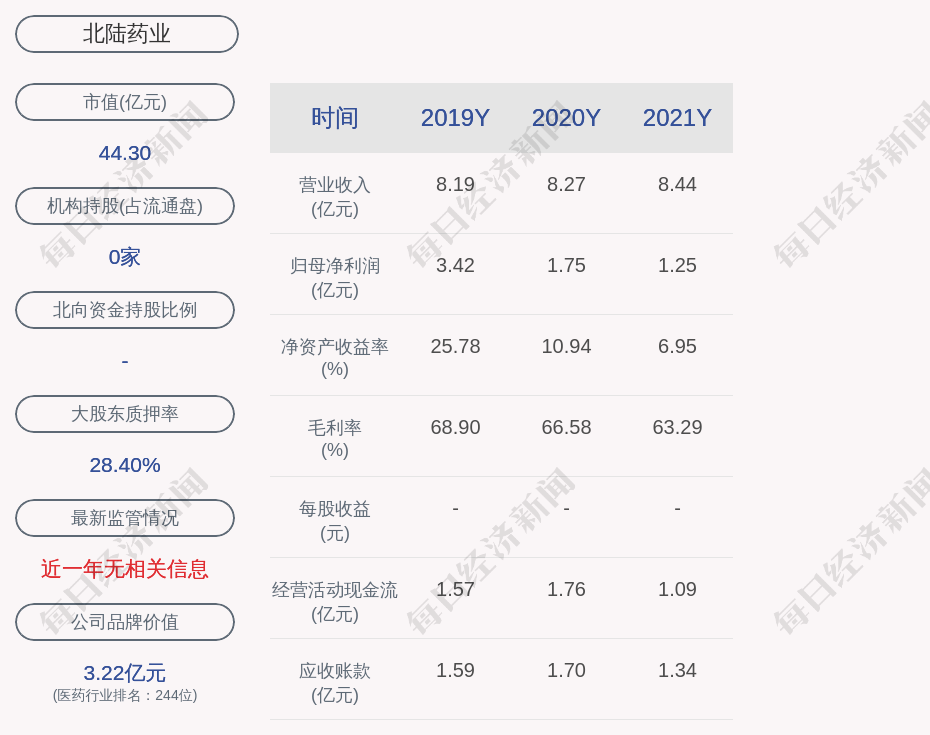
Task: Click the 经营活动现金流(亿元) row label
Action: click(x=335, y=602)
